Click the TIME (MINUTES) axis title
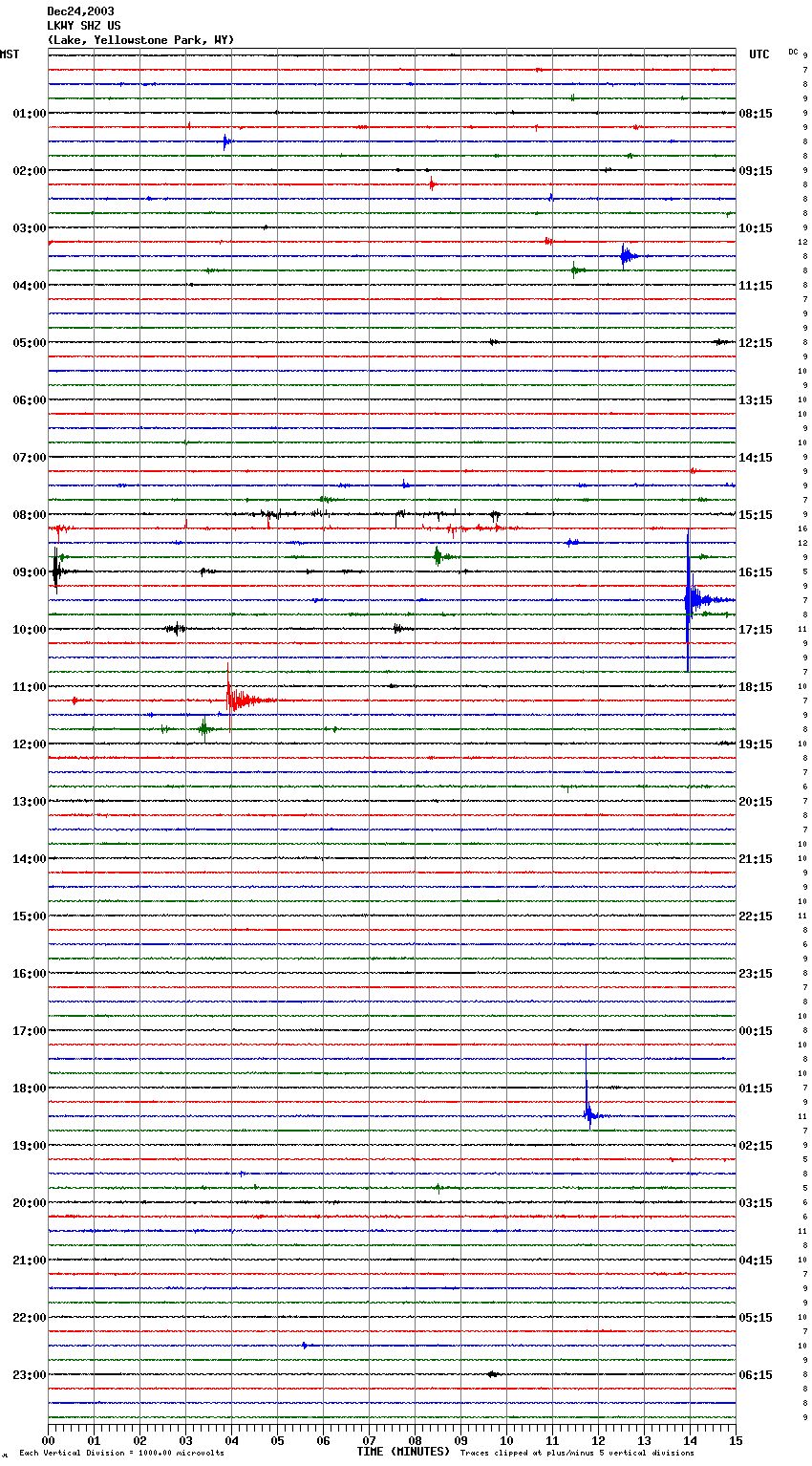This screenshot has width=812, height=1466. click(x=403, y=1452)
